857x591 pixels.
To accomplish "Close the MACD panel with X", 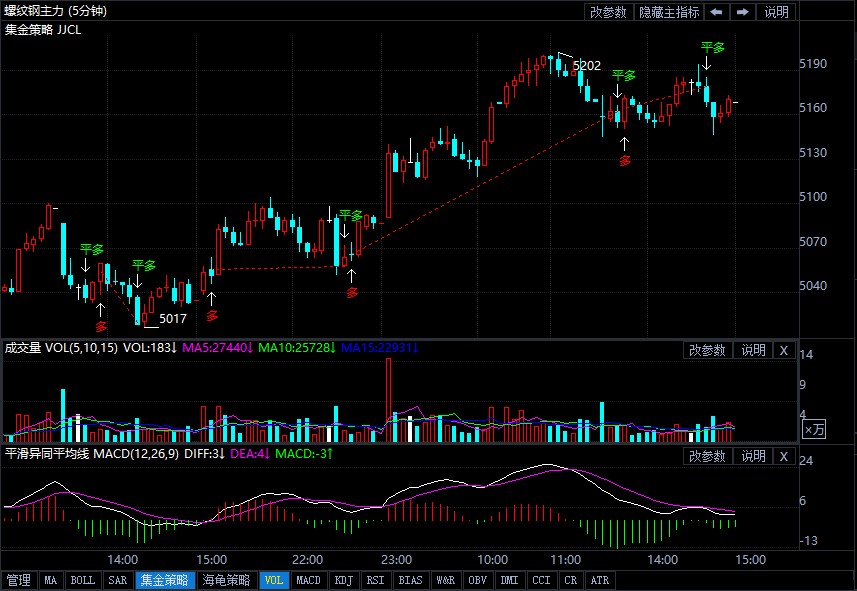I will (784, 456).
